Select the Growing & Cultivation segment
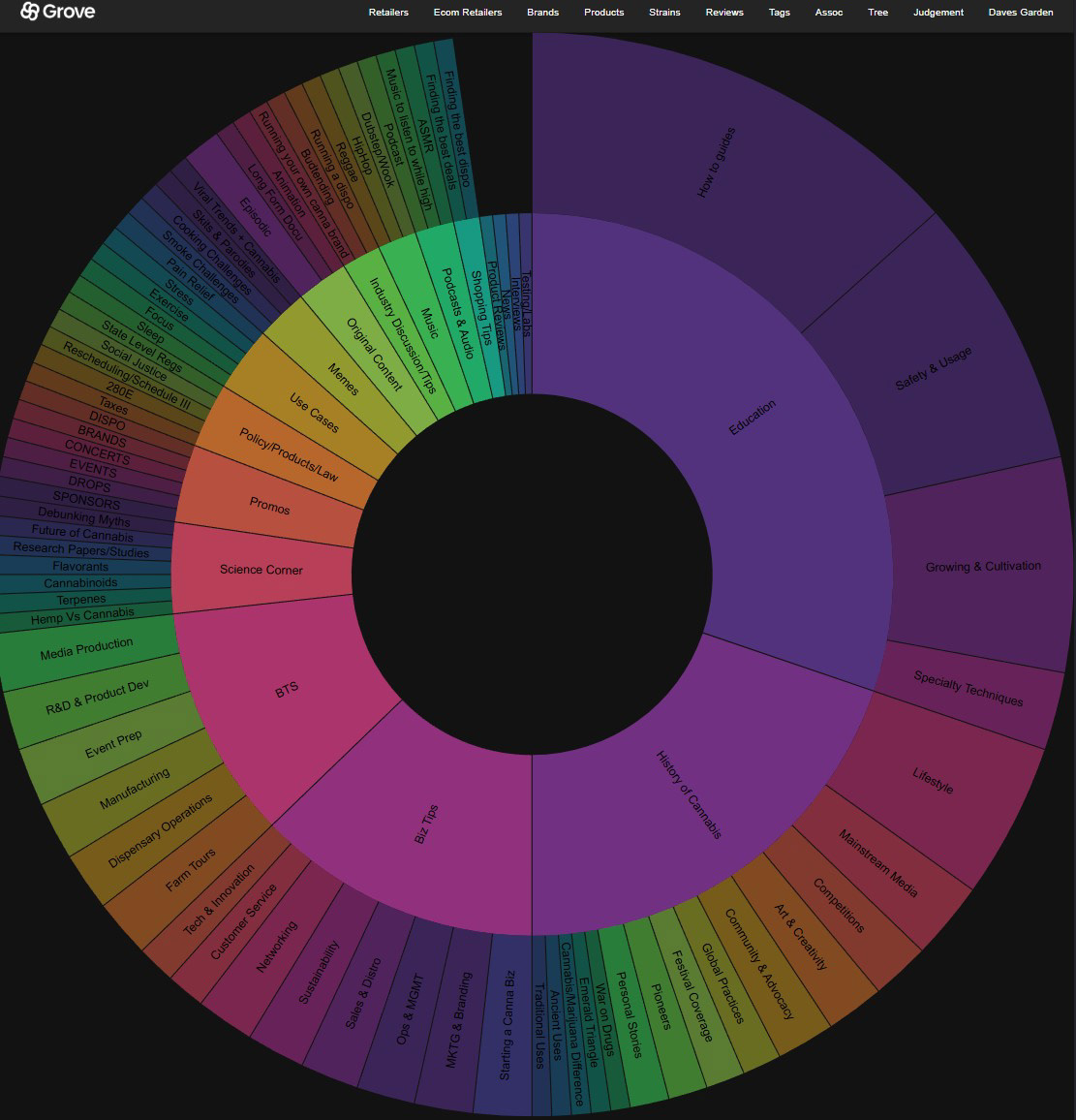 pyautogui.click(x=983, y=567)
